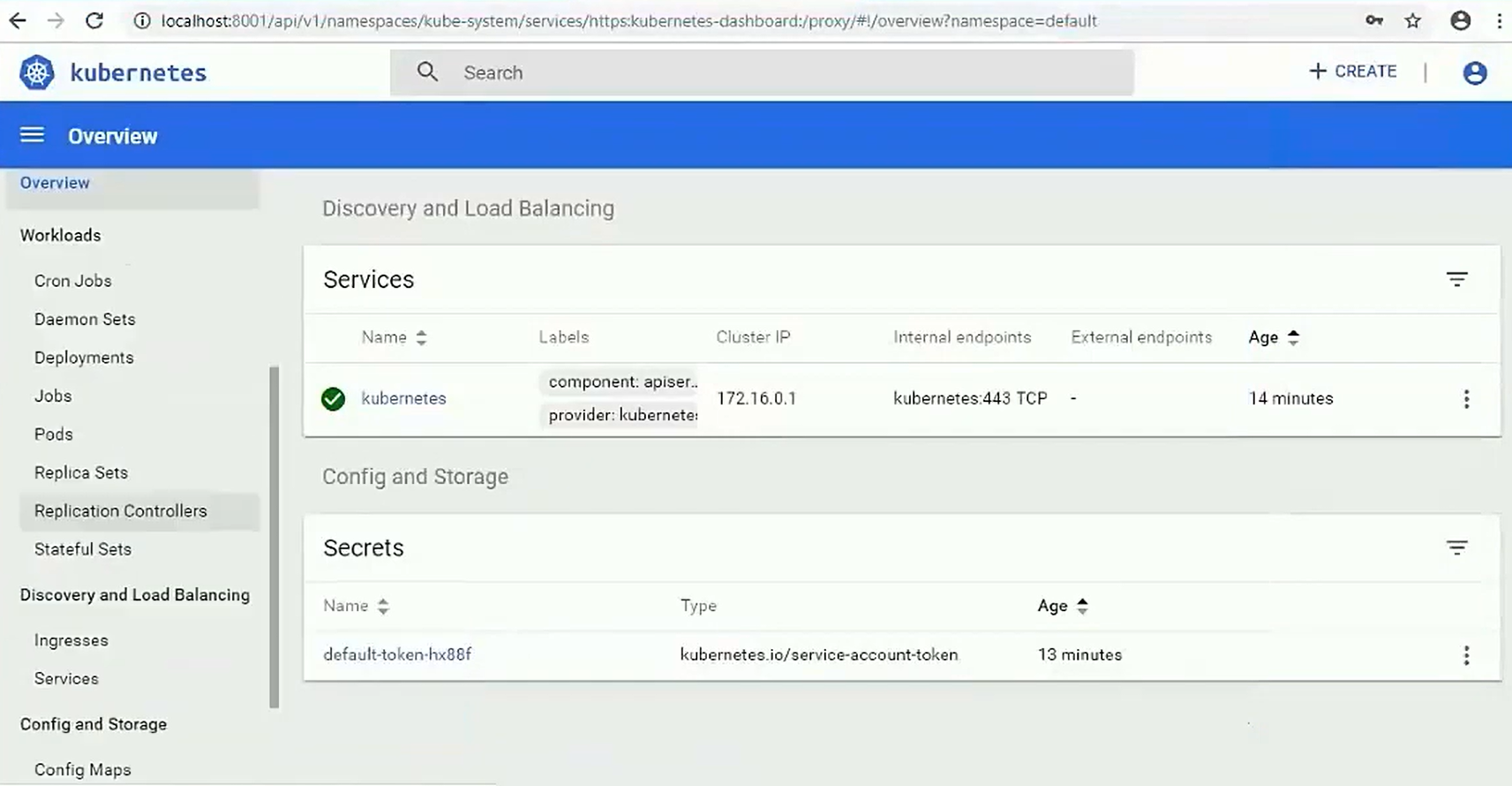Viewport: 1512px width, 786px height.
Task: Click the Type column header in Secrets
Action: pyautogui.click(x=698, y=606)
